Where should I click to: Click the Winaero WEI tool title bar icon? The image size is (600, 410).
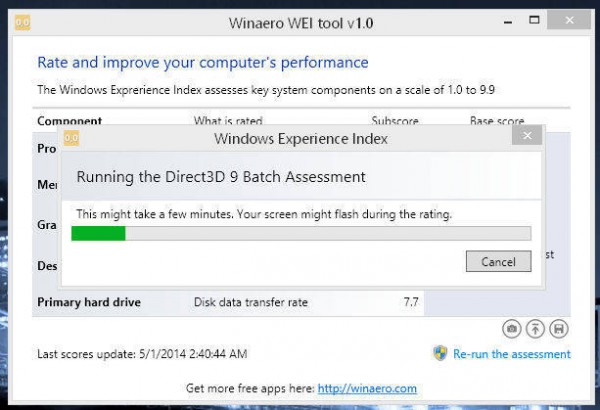click(x=23, y=23)
